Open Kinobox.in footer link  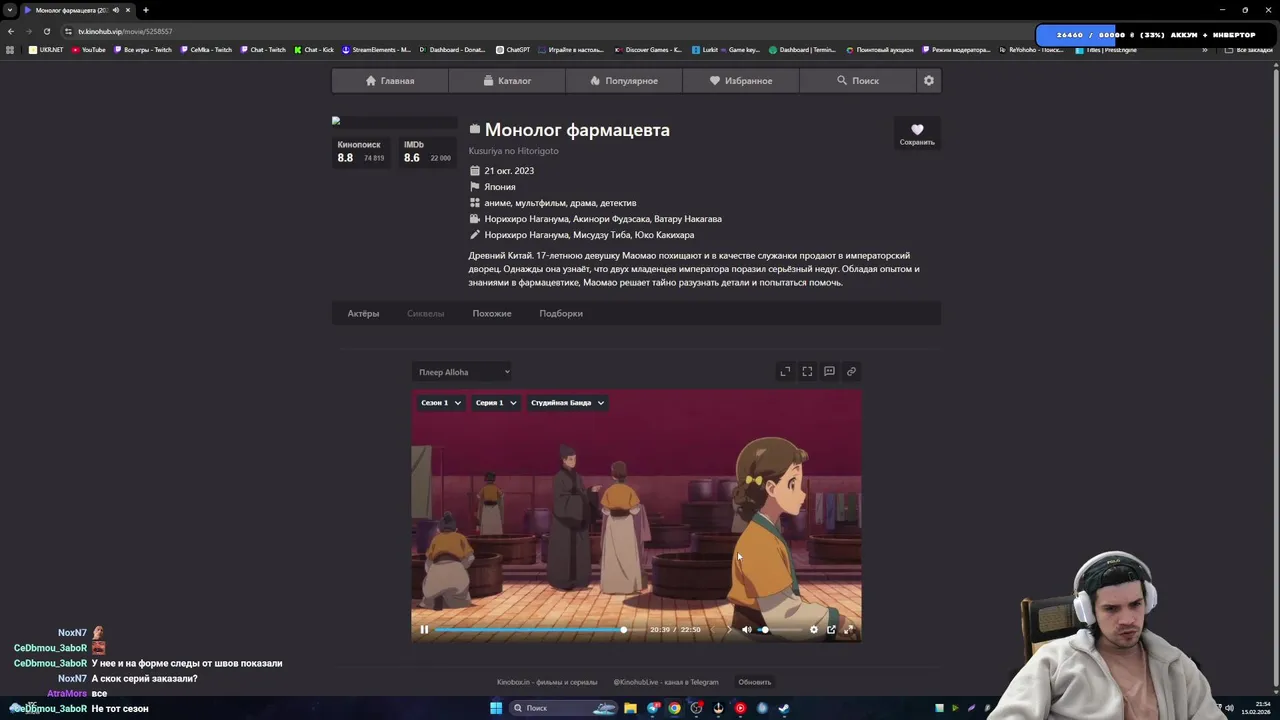[547, 682]
